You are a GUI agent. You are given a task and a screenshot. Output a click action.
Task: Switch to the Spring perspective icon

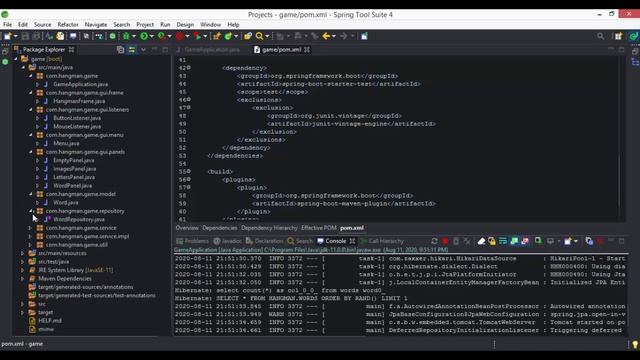pos(633,36)
